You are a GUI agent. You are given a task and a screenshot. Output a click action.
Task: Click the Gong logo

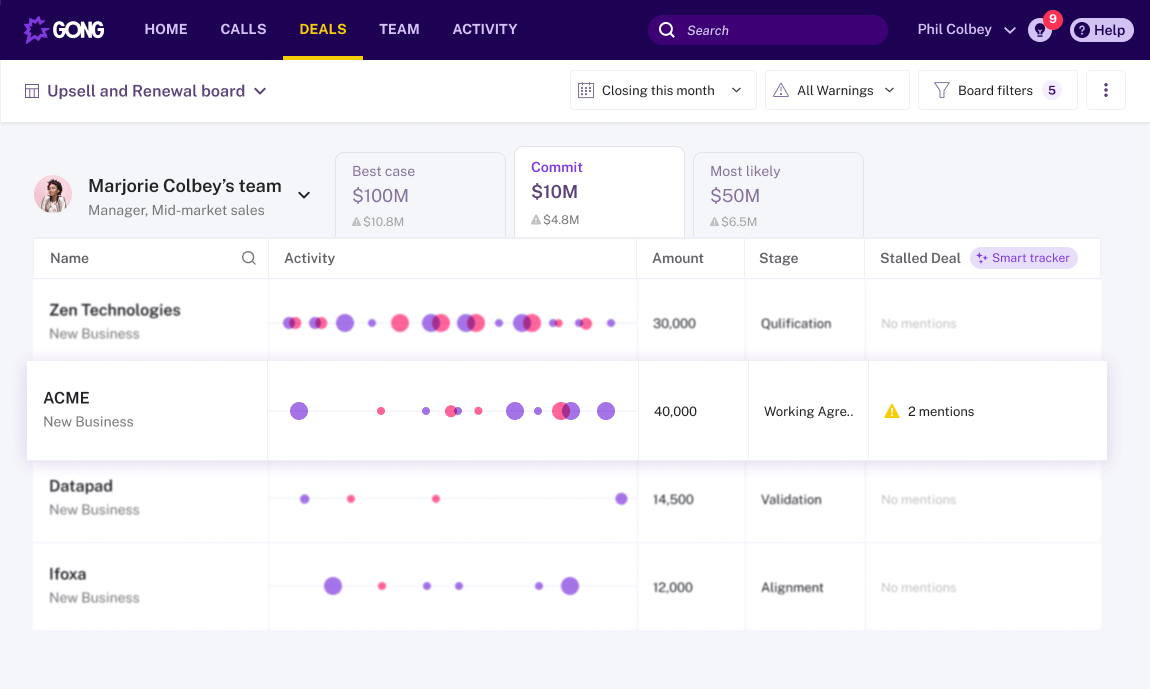tap(64, 29)
